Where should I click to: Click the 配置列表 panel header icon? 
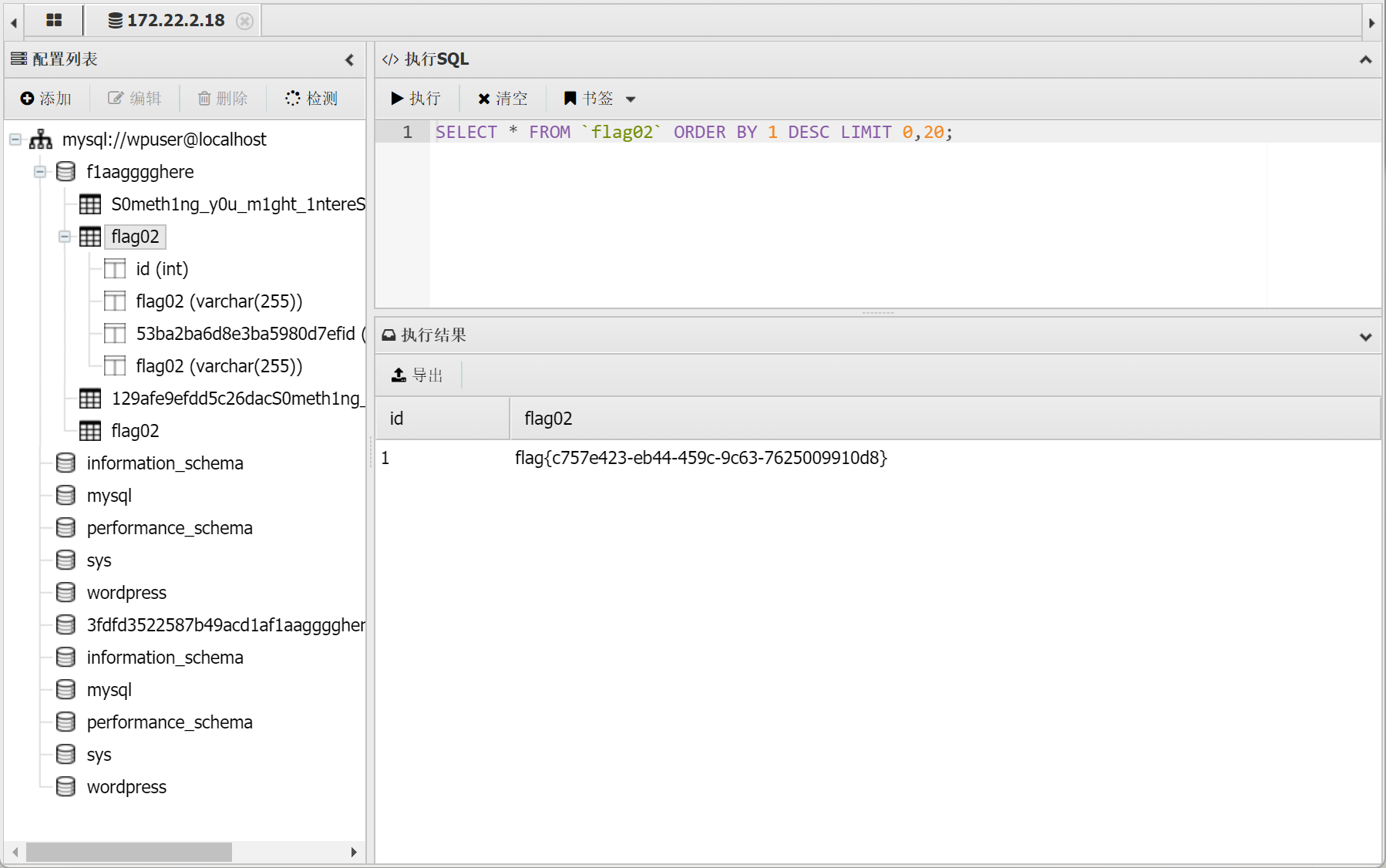coord(19,59)
